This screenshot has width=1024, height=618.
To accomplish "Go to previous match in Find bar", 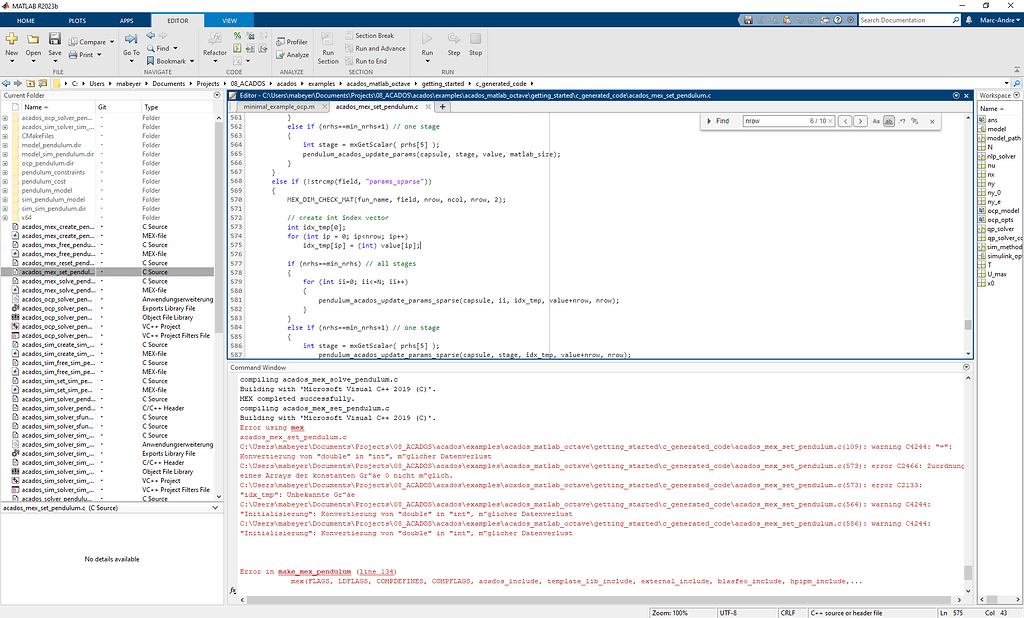I will coord(845,121).
